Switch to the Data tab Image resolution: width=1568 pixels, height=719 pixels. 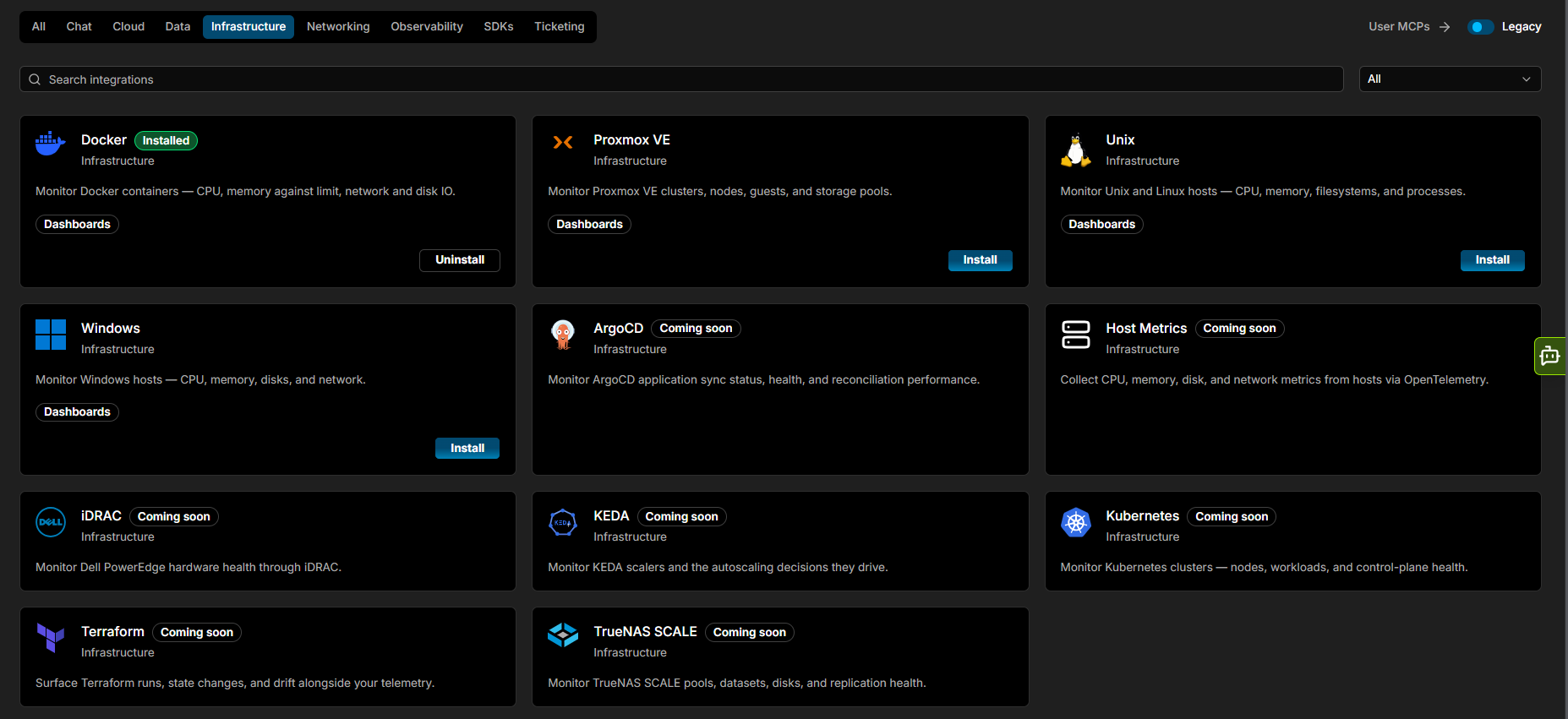[x=178, y=27]
